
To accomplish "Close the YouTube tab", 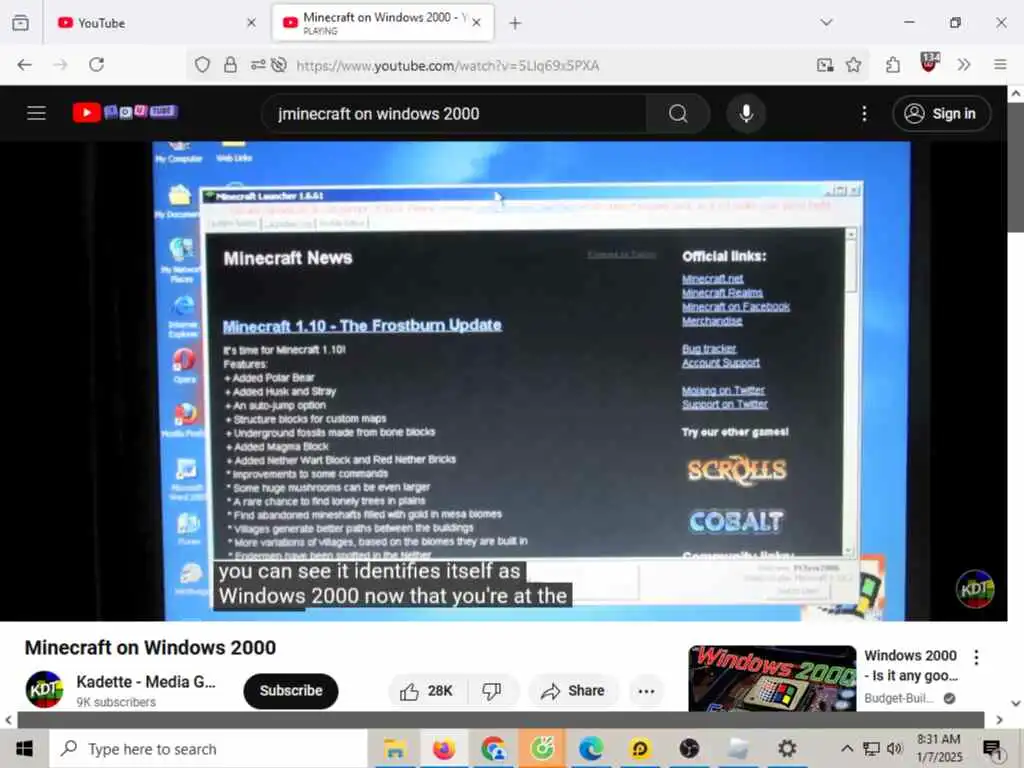I will pos(251,23).
